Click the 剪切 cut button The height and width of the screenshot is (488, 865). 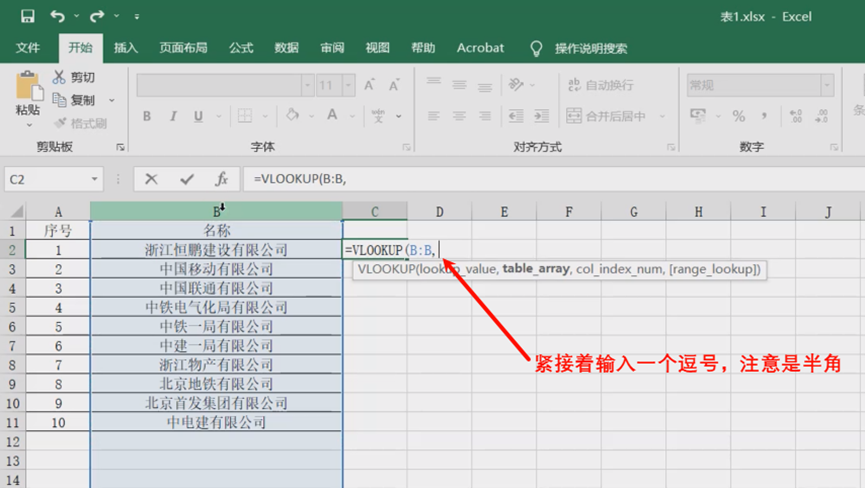tap(74, 77)
